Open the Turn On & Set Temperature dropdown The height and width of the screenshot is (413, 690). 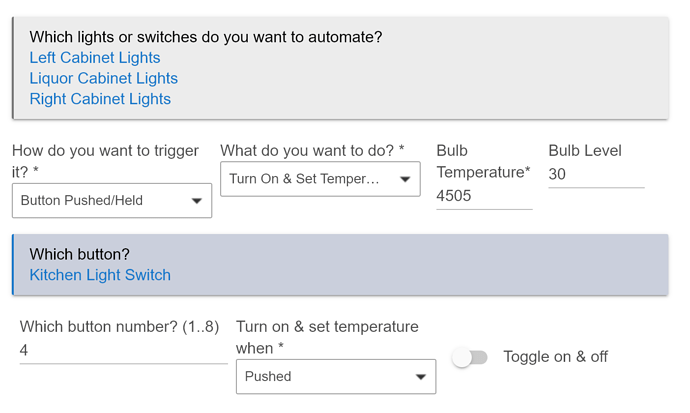tap(320, 179)
